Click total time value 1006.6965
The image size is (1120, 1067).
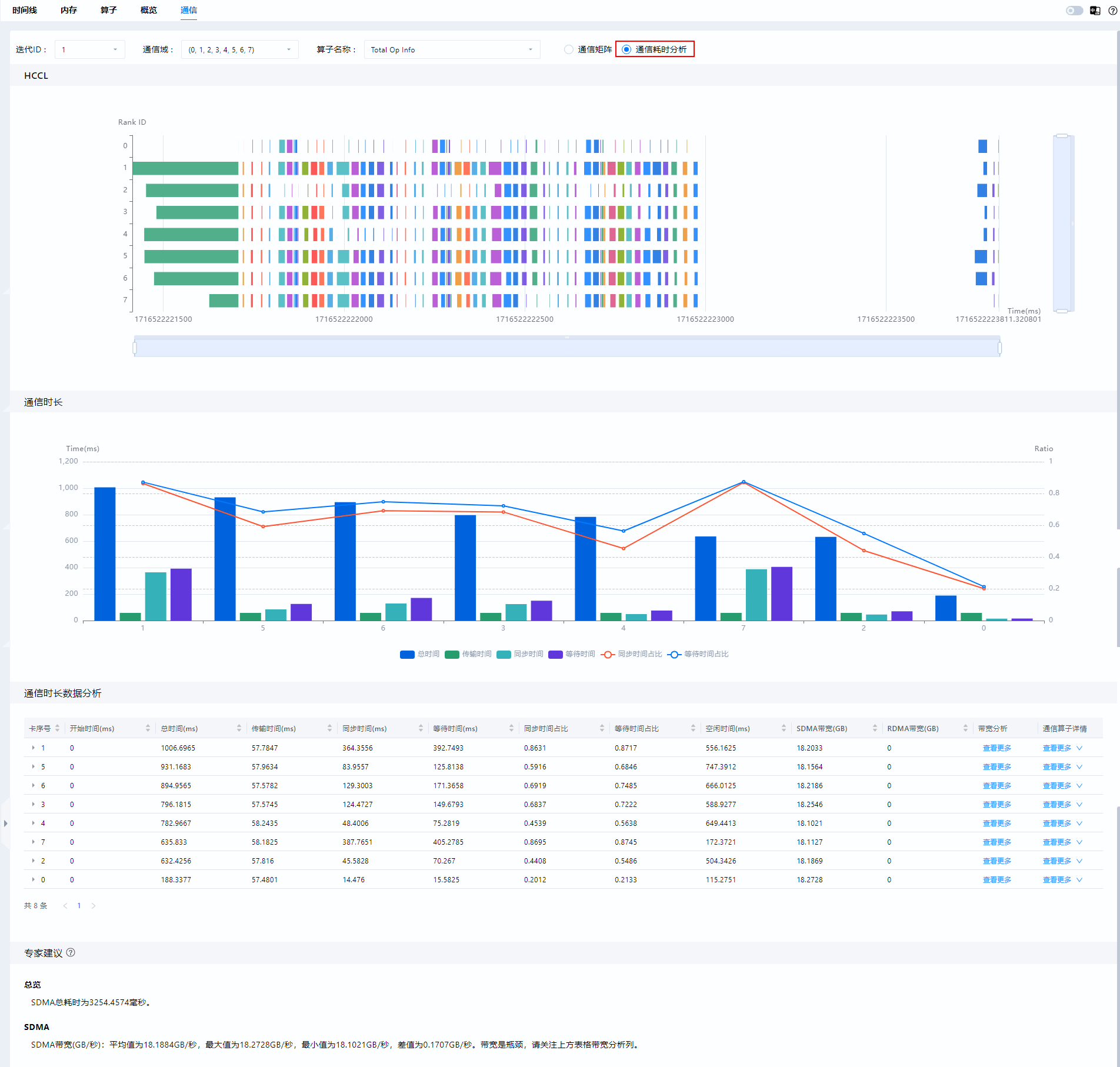point(178,748)
